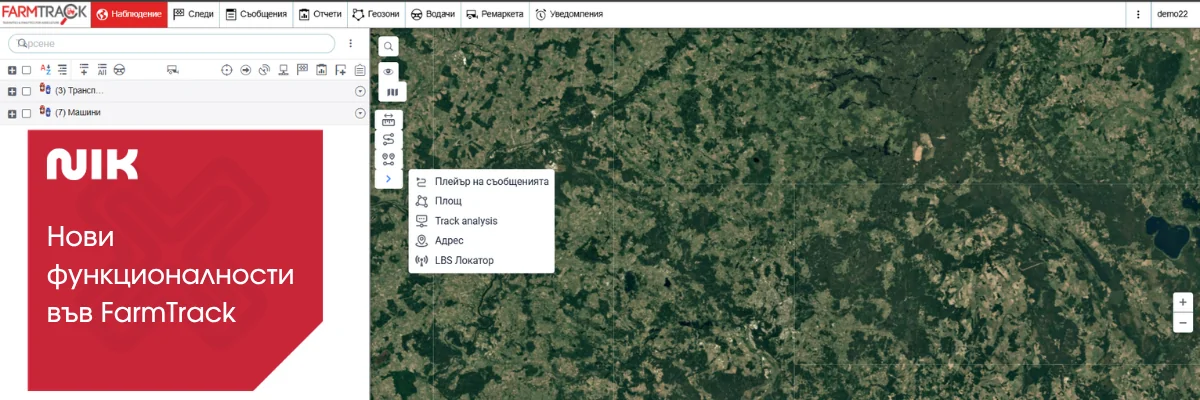Screen dimensions: 1200x400
Task: Switch to the Водачи drivers tab
Action: point(432,14)
